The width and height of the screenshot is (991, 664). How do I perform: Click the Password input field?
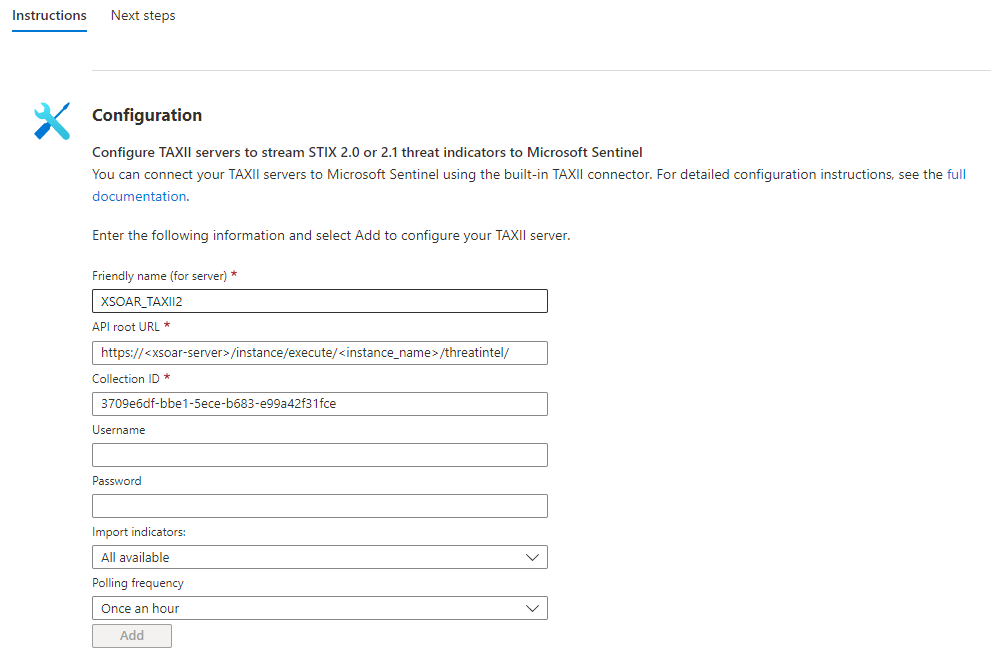(320, 506)
